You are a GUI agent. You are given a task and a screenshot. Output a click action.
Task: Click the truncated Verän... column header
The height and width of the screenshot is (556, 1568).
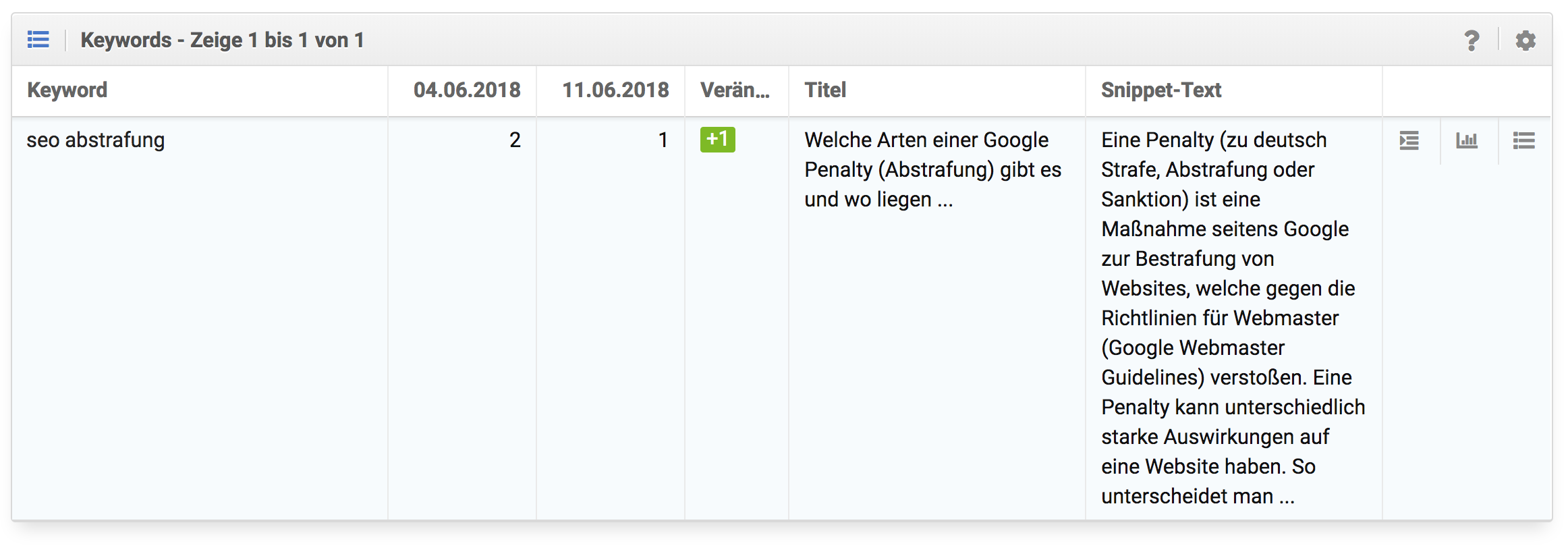(x=735, y=90)
